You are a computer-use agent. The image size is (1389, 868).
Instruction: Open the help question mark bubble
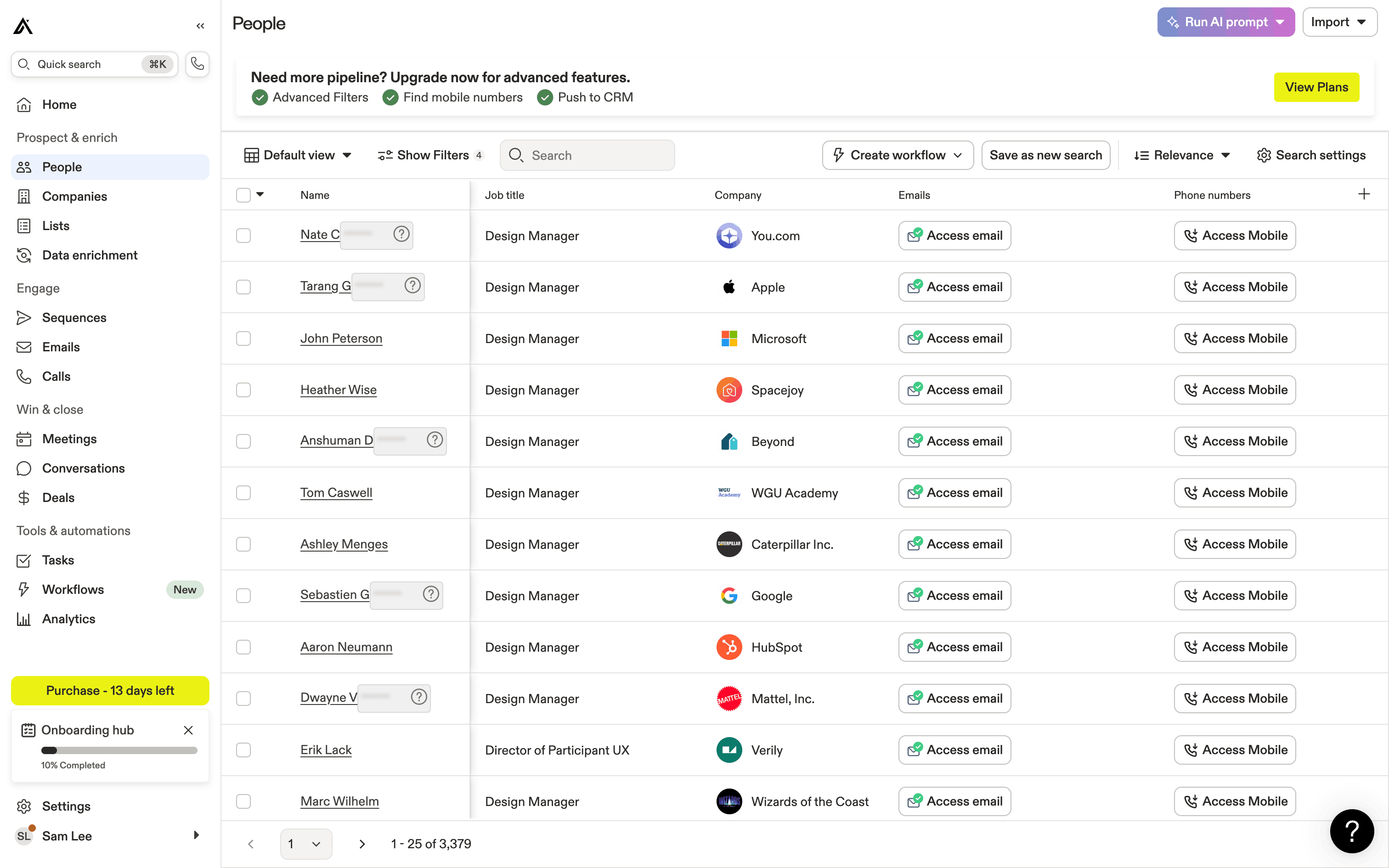[x=1352, y=831]
